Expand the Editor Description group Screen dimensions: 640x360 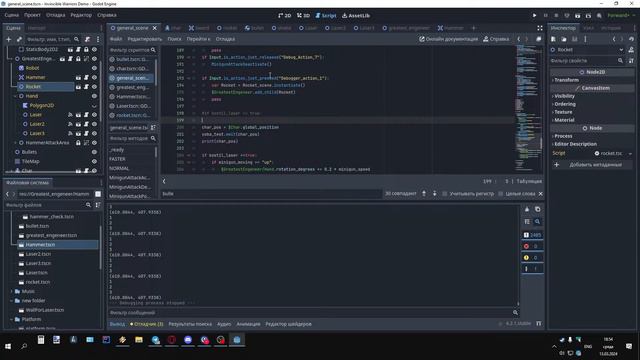coord(574,144)
